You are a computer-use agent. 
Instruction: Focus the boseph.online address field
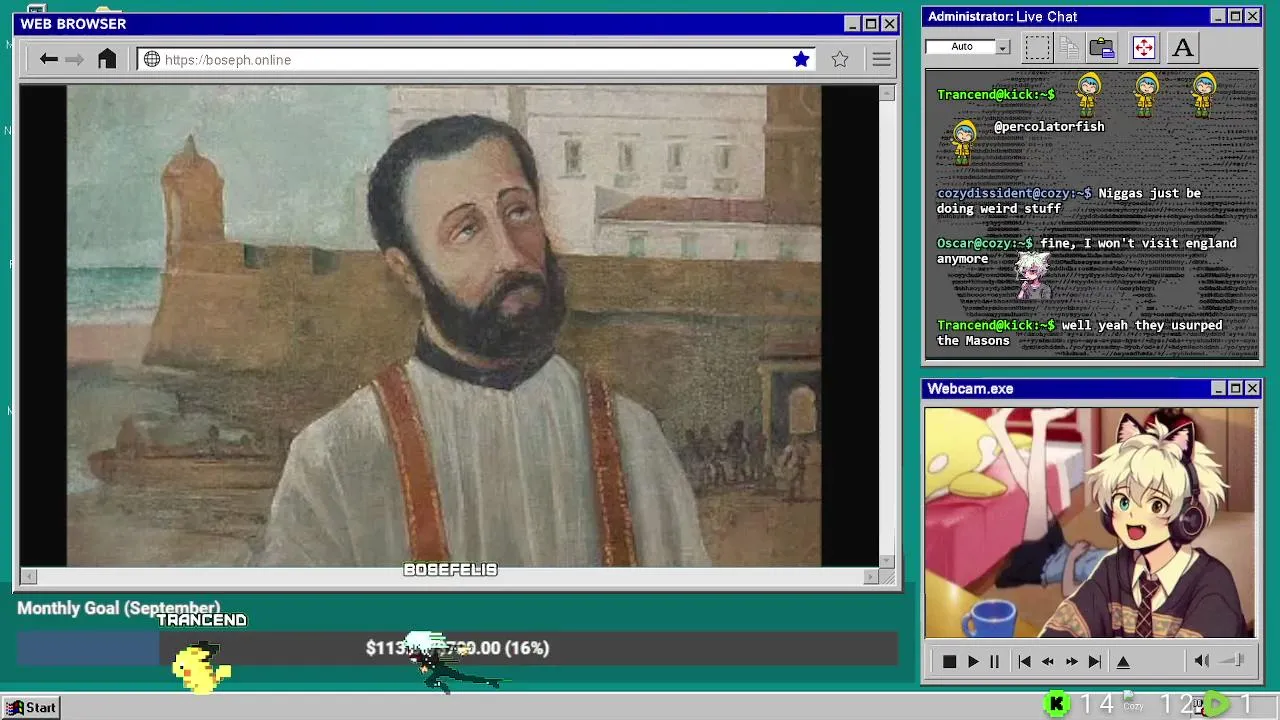[x=476, y=59]
